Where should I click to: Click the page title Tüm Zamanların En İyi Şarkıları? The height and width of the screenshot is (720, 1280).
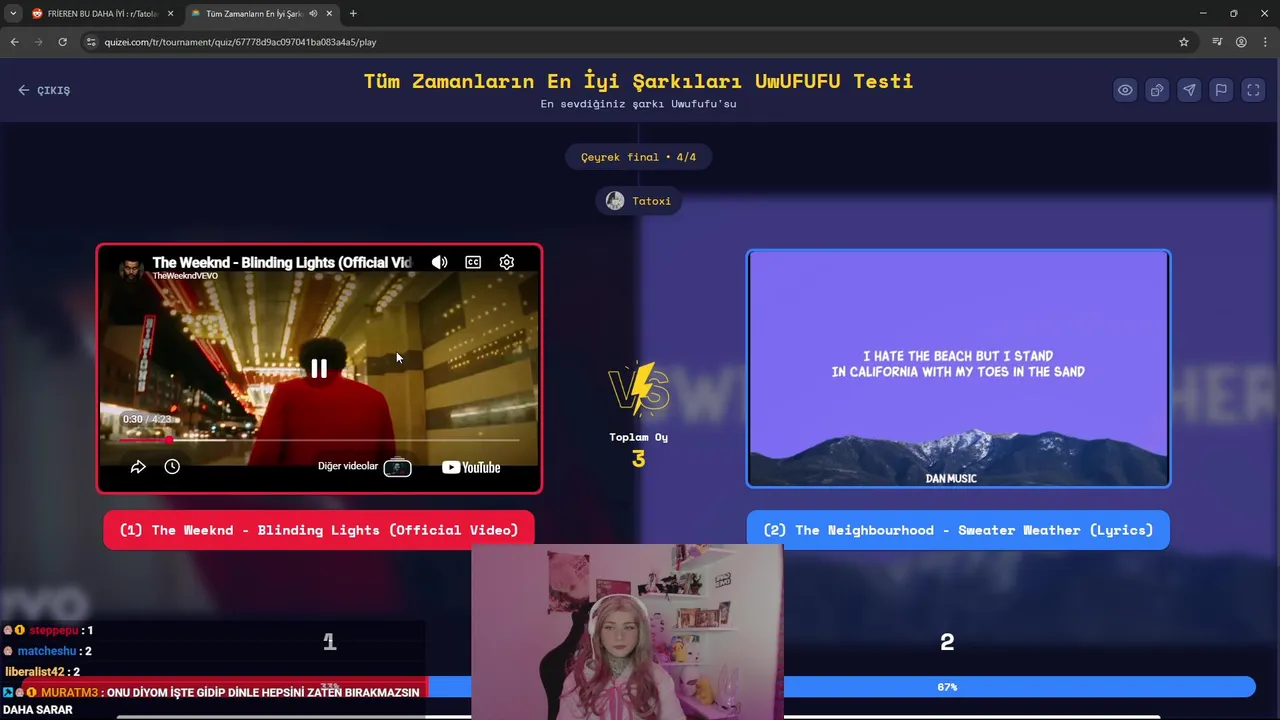[638, 81]
